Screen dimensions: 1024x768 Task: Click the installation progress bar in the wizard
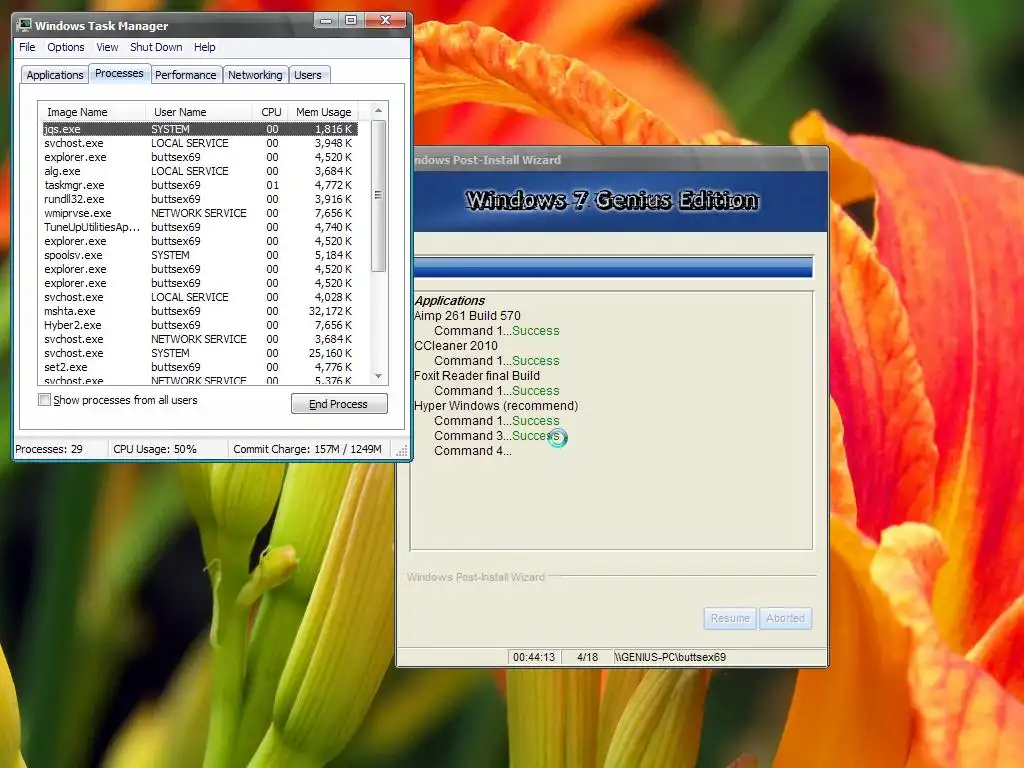tap(613, 267)
